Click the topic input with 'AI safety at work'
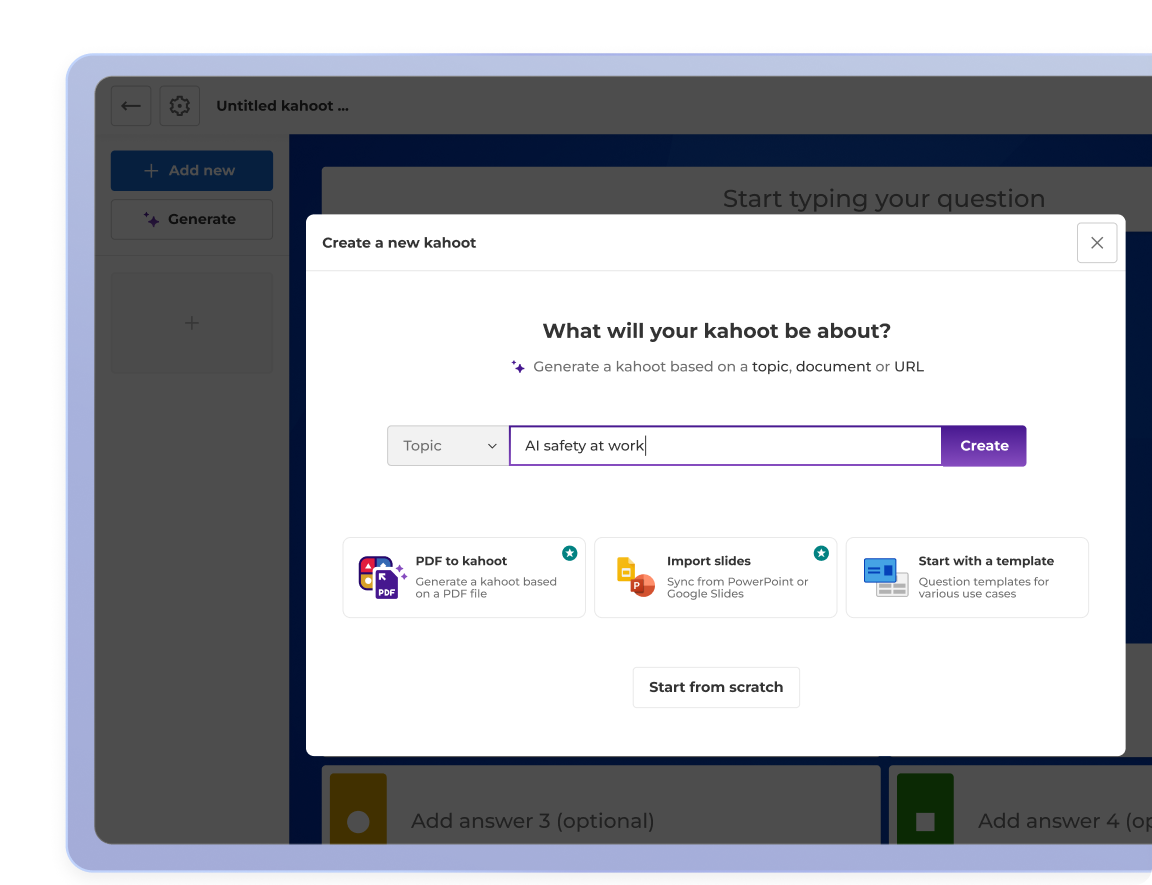 (725, 446)
